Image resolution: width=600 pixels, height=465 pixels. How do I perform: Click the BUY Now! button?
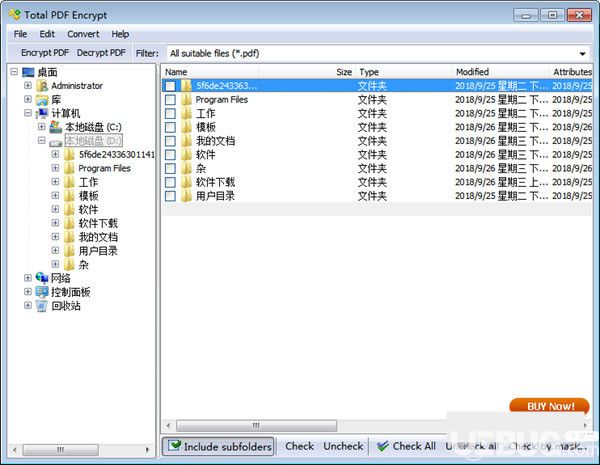point(549,406)
